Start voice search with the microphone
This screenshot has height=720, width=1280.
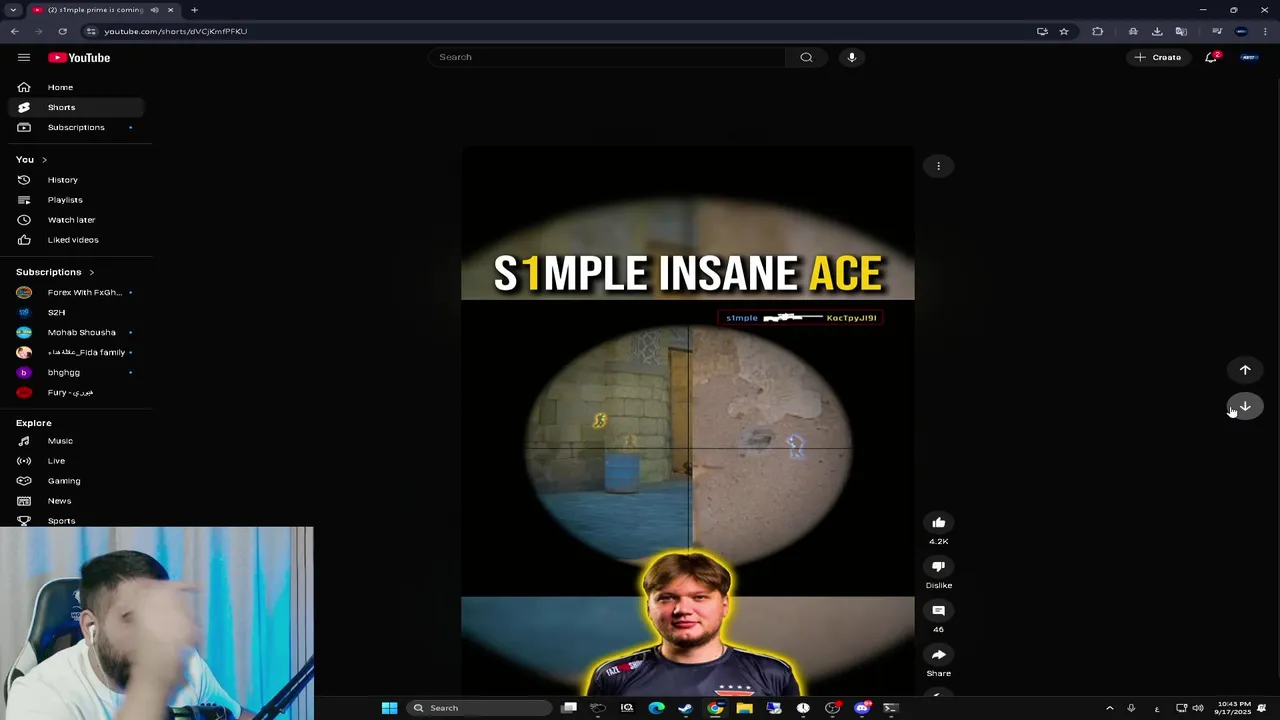point(852,57)
